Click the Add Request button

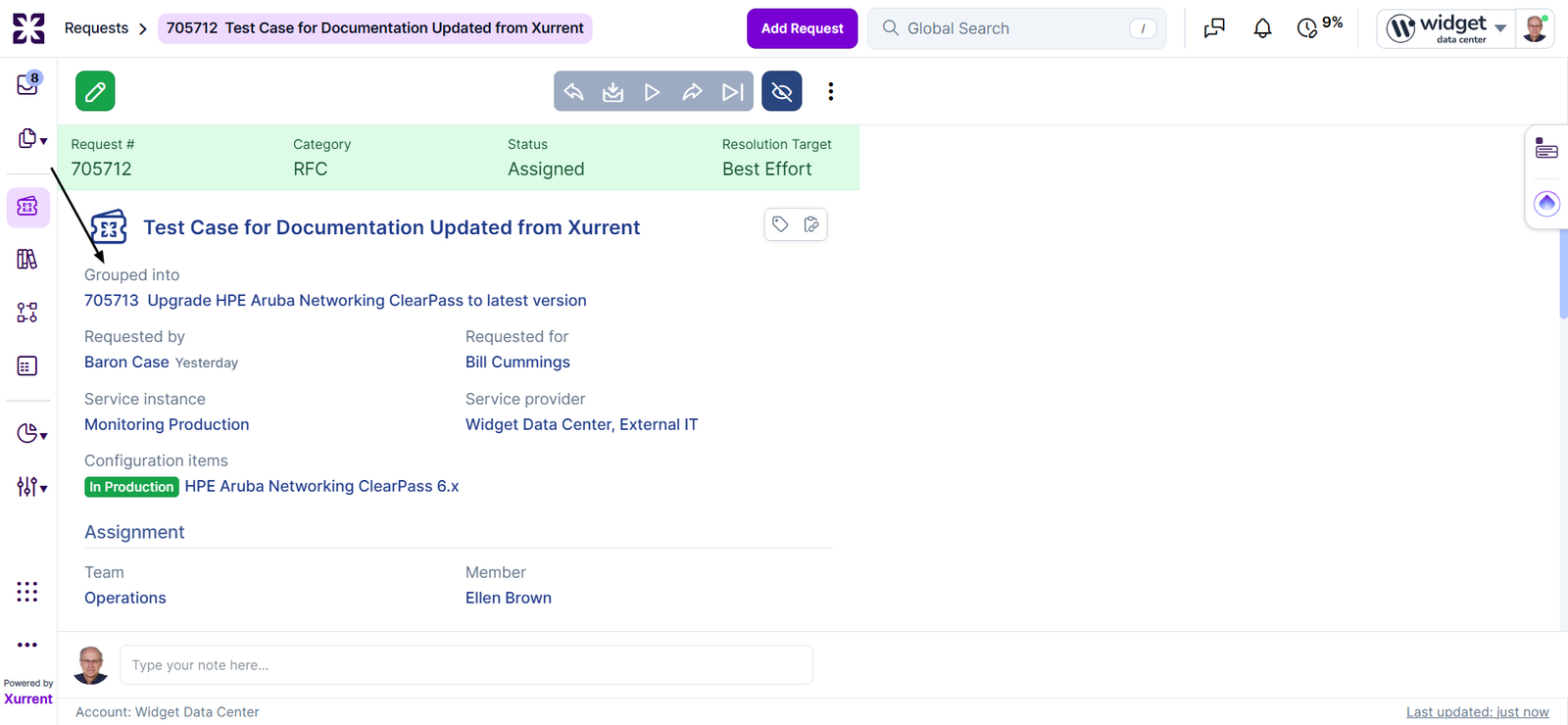pyautogui.click(x=802, y=28)
